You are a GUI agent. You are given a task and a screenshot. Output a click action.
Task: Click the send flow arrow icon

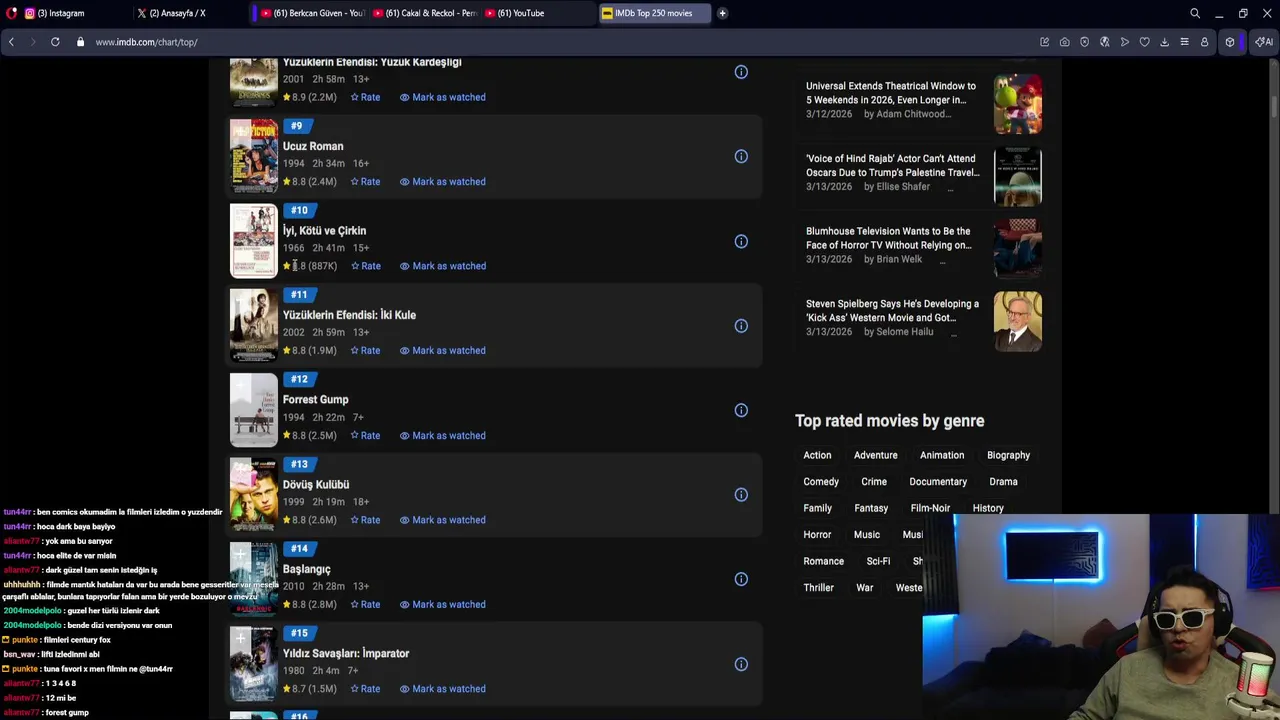pos(1124,42)
